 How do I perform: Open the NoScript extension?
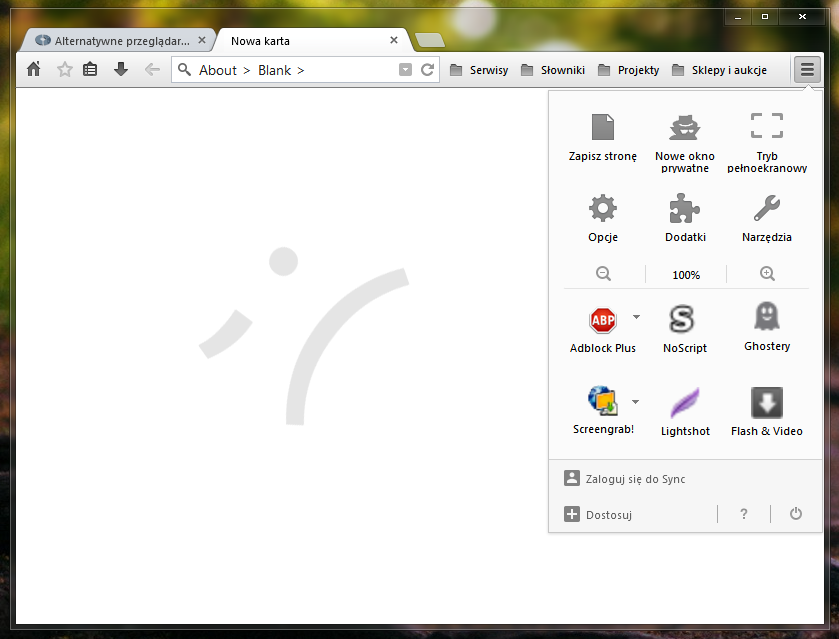[685, 329]
